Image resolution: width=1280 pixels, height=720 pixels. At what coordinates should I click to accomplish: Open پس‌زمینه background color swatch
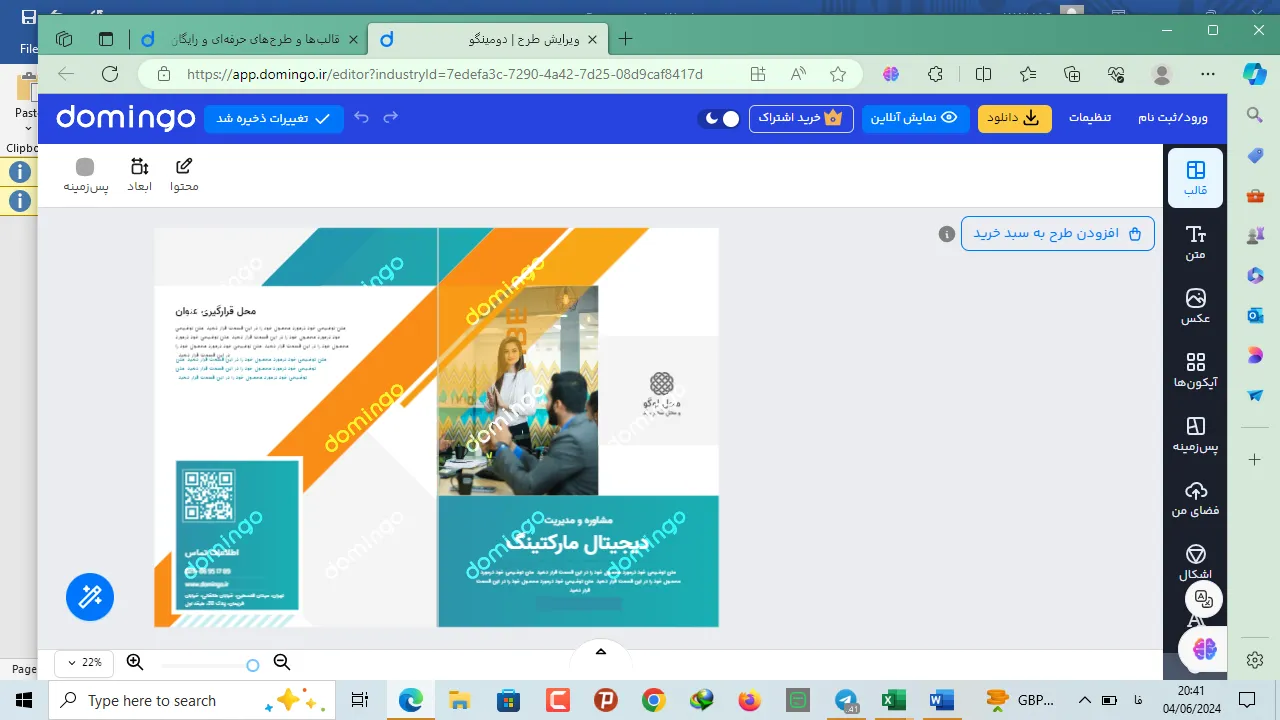[x=85, y=175]
